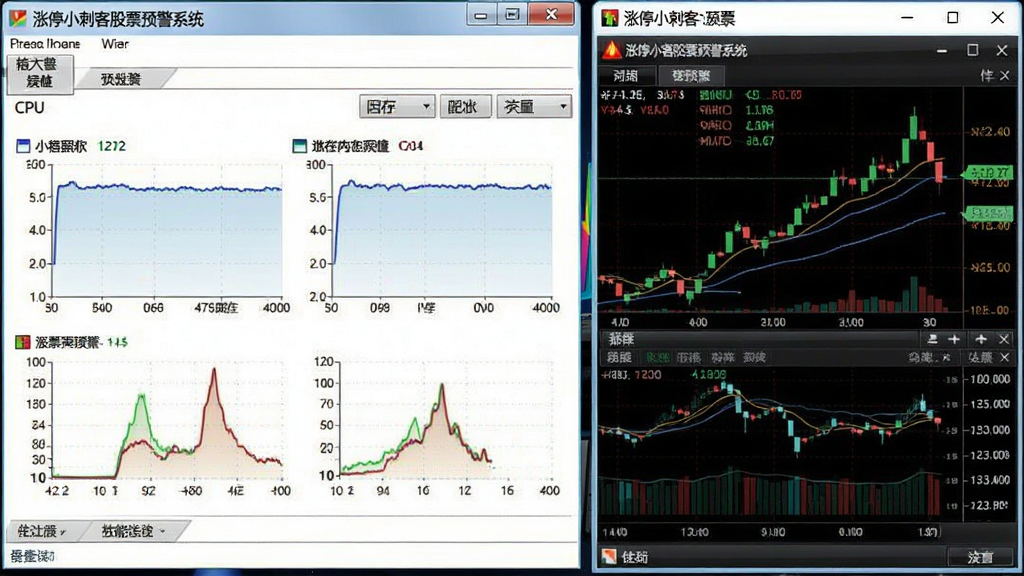The height and width of the screenshot is (576, 1024).
Task: Expand the last dropdown in the CPU row
Action: coord(534,106)
